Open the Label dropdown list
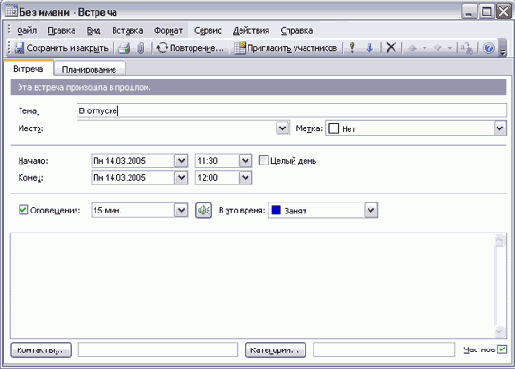Image resolution: width=515 pixels, height=369 pixels. 500,128
